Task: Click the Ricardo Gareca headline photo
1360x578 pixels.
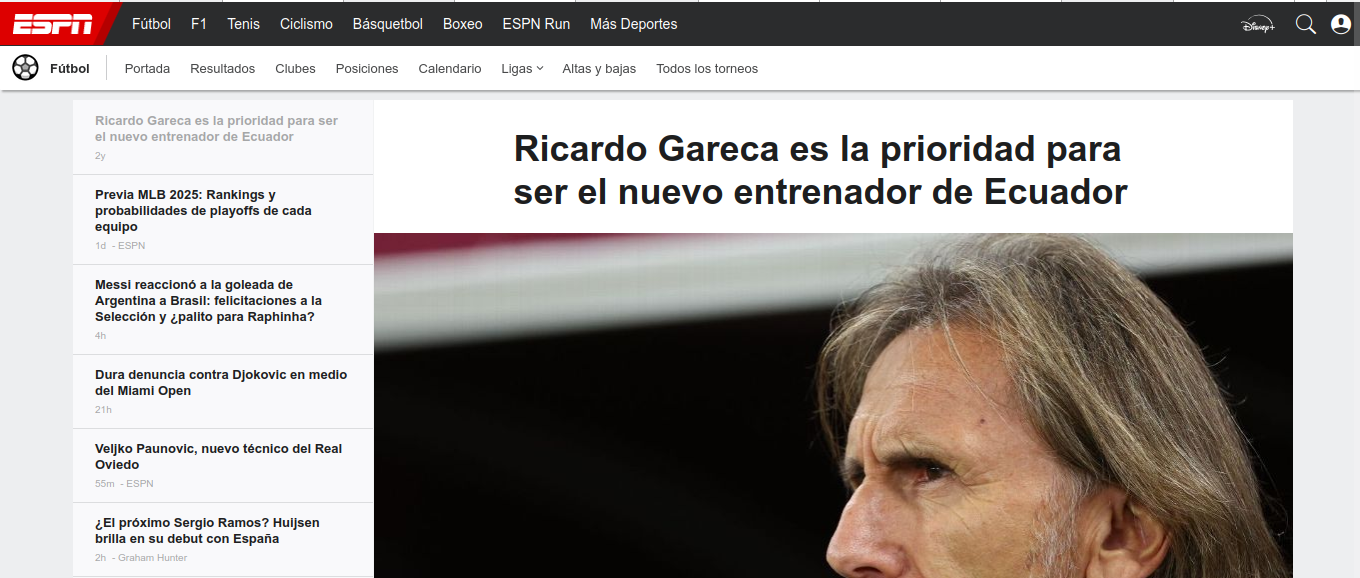Action: tap(833, 405)
